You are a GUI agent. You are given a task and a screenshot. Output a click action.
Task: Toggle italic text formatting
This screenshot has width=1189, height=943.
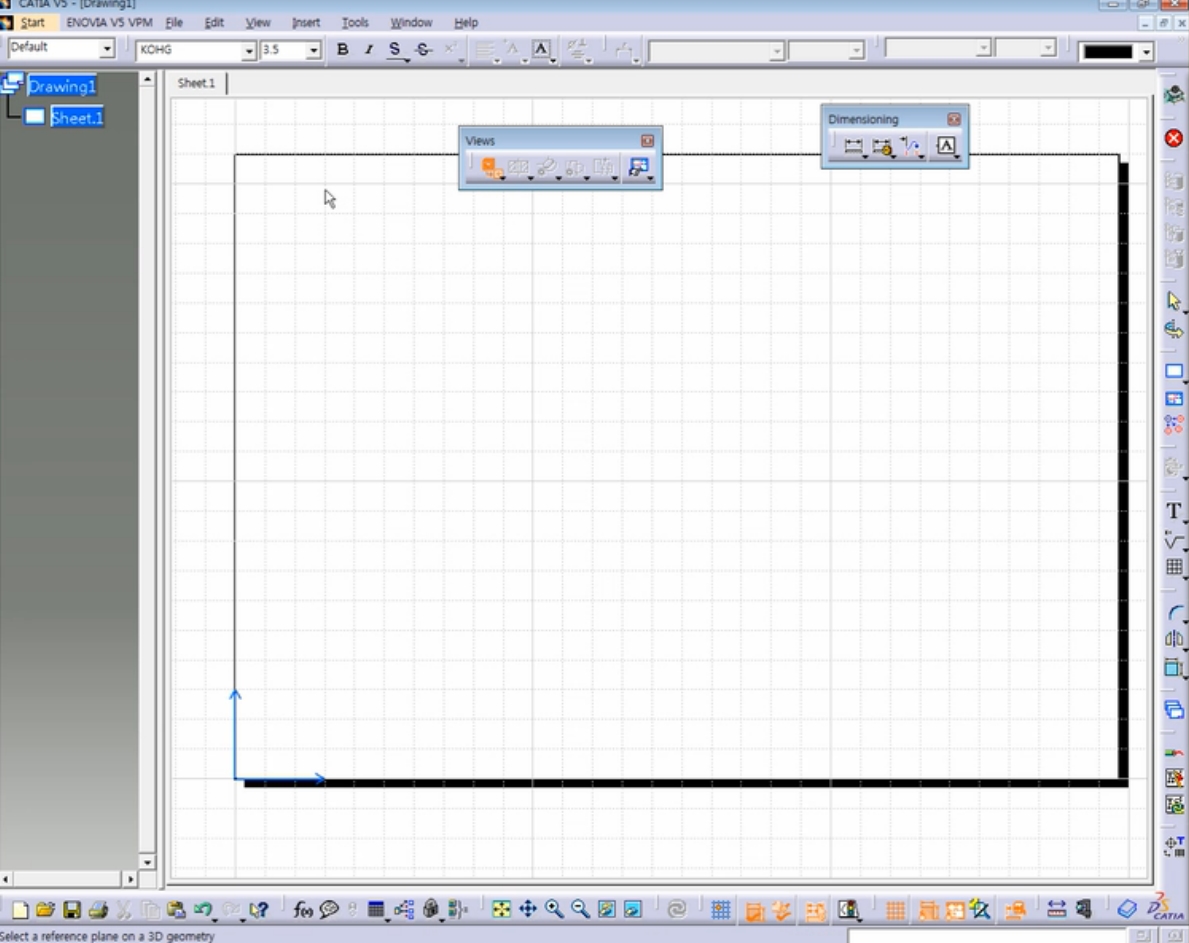367,48
